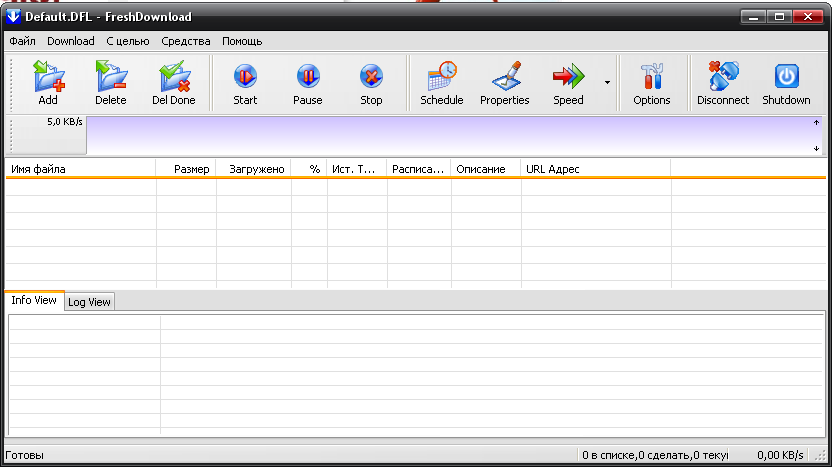Viewport: 832px width, 467px height.
Task: Click the Ист. Т... column header
Action: pos(357,169)
